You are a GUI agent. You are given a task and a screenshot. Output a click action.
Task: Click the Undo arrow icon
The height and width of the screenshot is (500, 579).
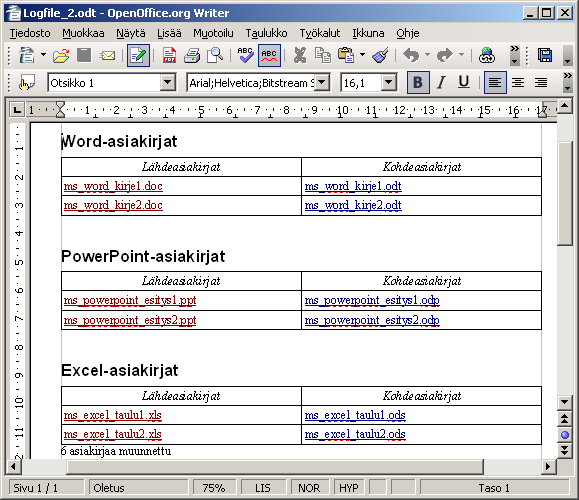(x=411, y=55)
